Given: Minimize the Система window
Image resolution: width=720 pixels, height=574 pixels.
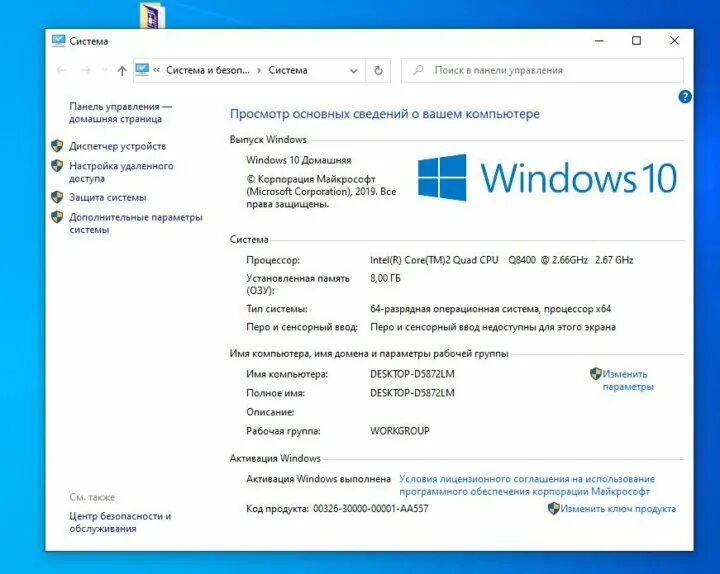Looking at the screenshot, I should click(599, 41).
